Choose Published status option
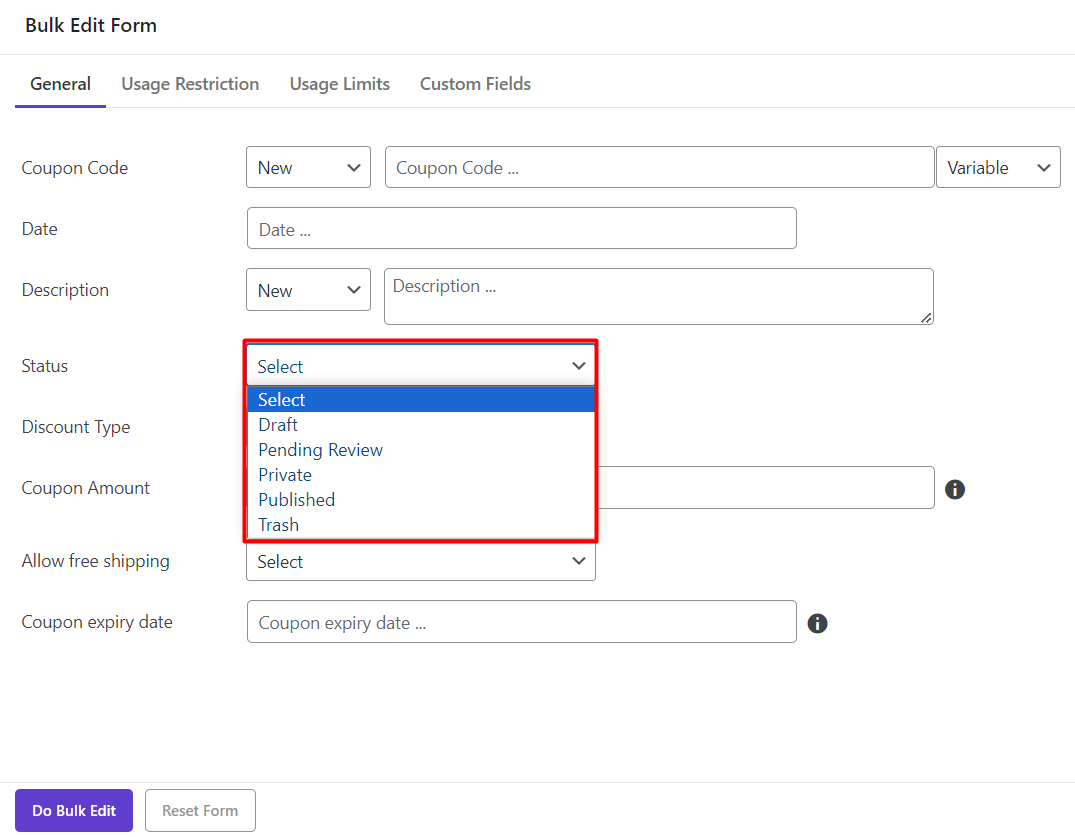Screen dimensions: 1075x837 tap(296, 500)
